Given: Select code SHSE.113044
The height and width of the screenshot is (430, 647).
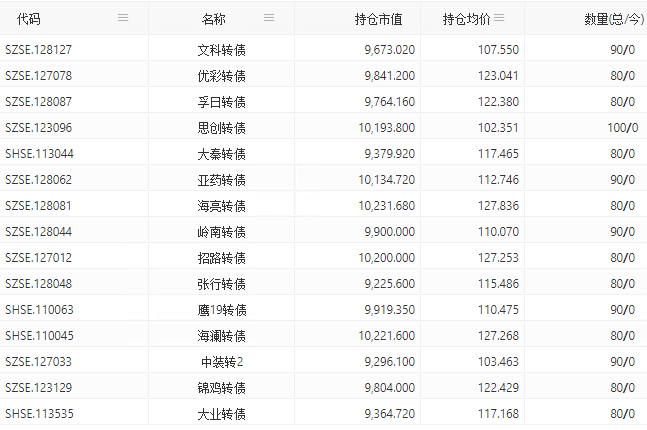Looking at the screenshot, I should click(39, 154).
